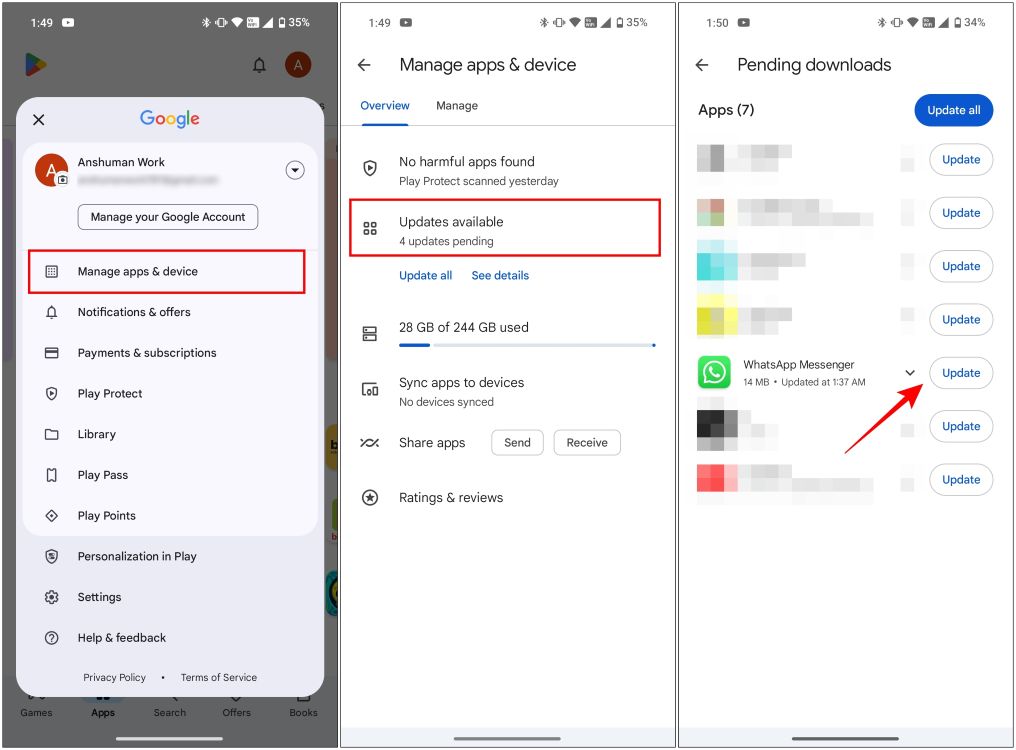This screenshot has height=750, width=1016.
Task: Expand WhatsApp Messenger details chevron
Action: point(910,373)
